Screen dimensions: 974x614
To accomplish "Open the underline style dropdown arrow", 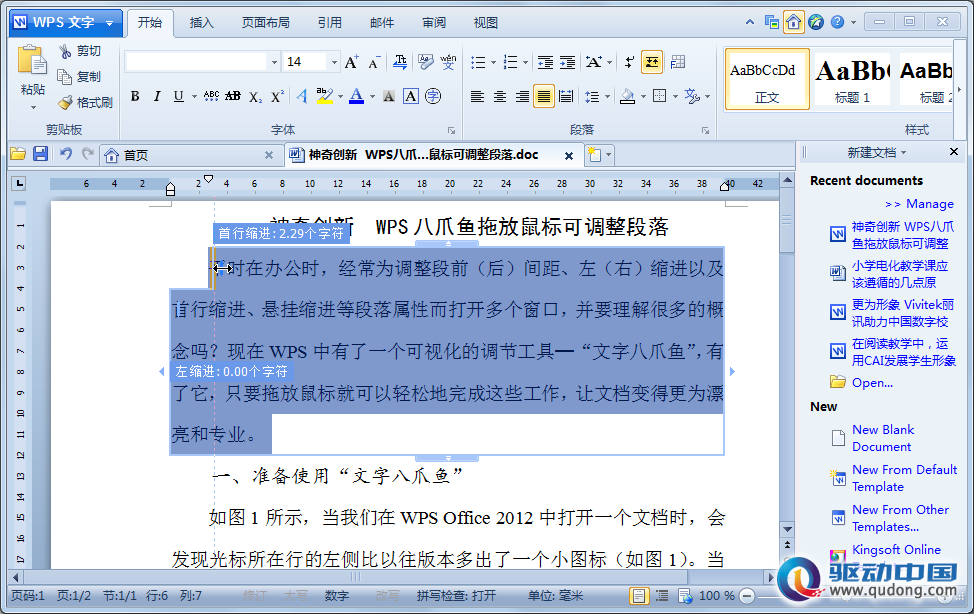I will pos(194,96).
